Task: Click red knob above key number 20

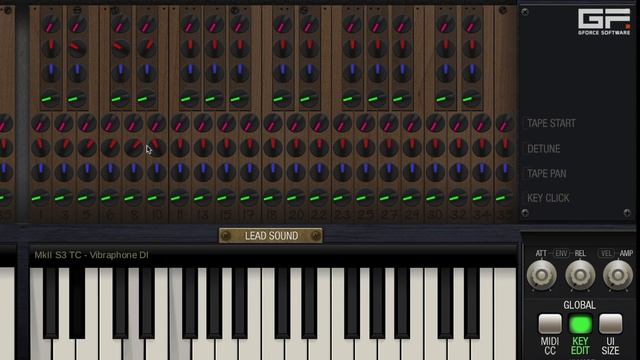Action: [x=296, y=147]
